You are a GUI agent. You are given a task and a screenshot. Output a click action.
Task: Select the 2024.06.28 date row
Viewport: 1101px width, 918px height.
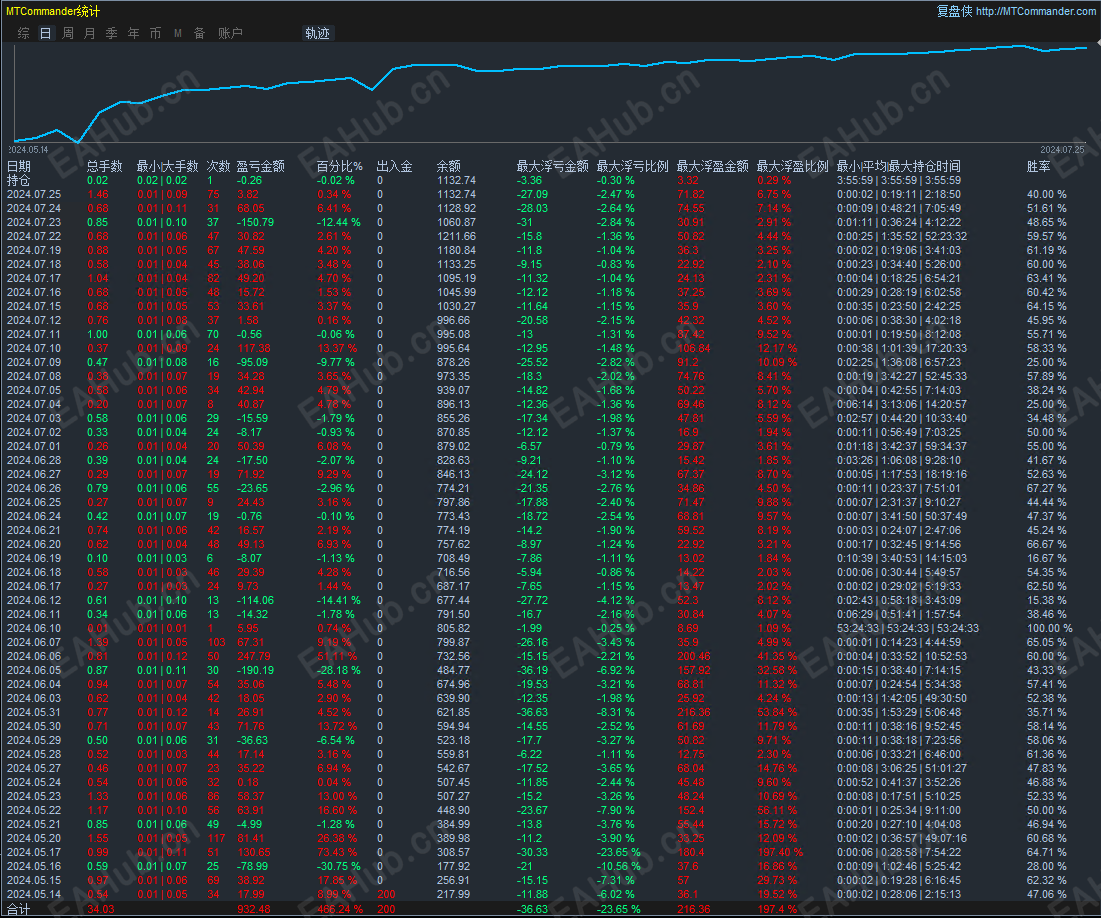pyautogui.click(x=34, y=460)
